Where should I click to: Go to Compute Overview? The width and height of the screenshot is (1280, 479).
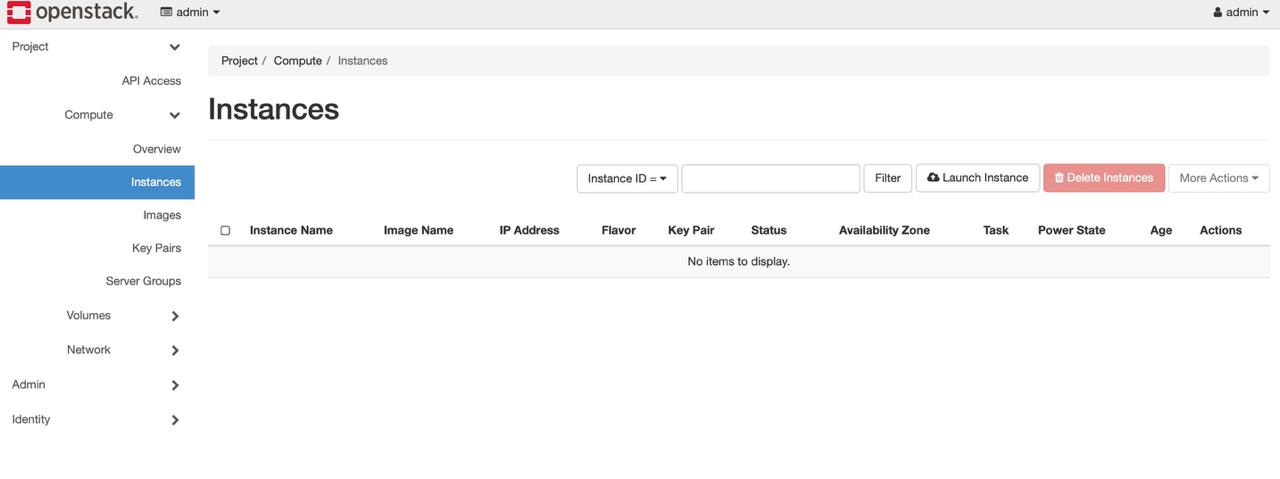tap(157, 149)
